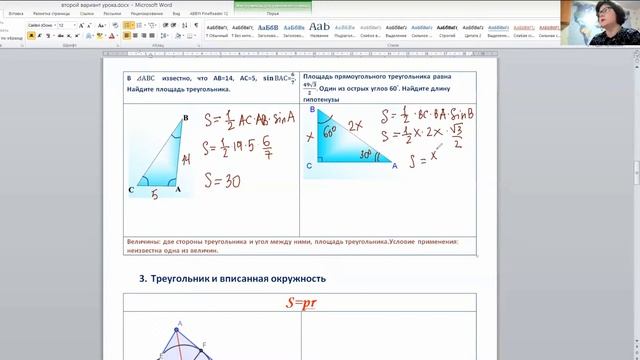Click the text 'Найдите площадь треугольника.'
The width and height of the screenshot is (640, 360).
tap(178, 89)
